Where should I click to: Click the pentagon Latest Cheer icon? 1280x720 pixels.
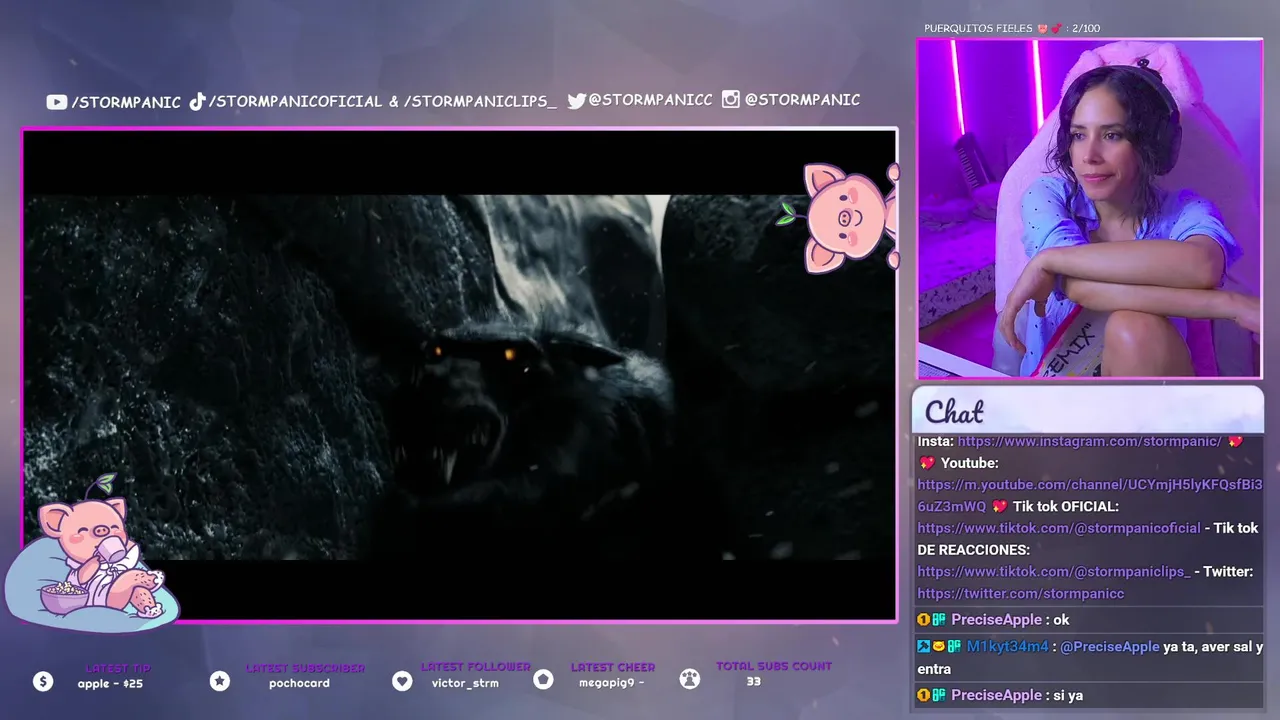click(x=543, y=680)
